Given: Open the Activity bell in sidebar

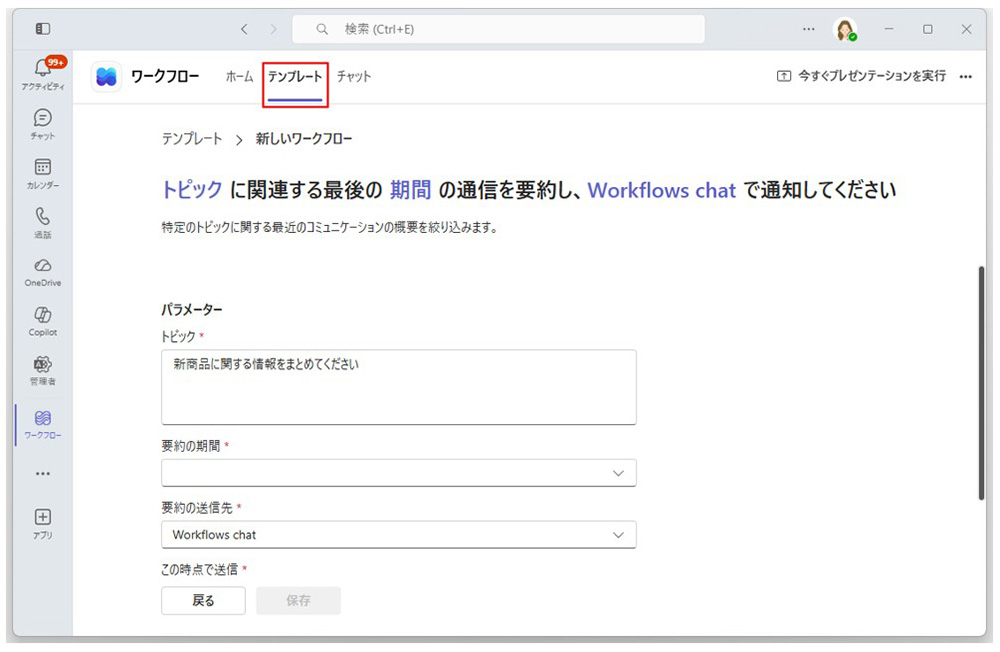Looking at the screenshot, I should click(x=43, y=74).
